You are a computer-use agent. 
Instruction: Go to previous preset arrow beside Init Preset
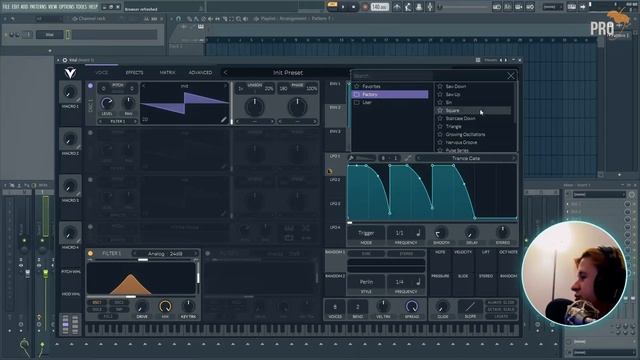pyautogui.click(x=225, y=73)
